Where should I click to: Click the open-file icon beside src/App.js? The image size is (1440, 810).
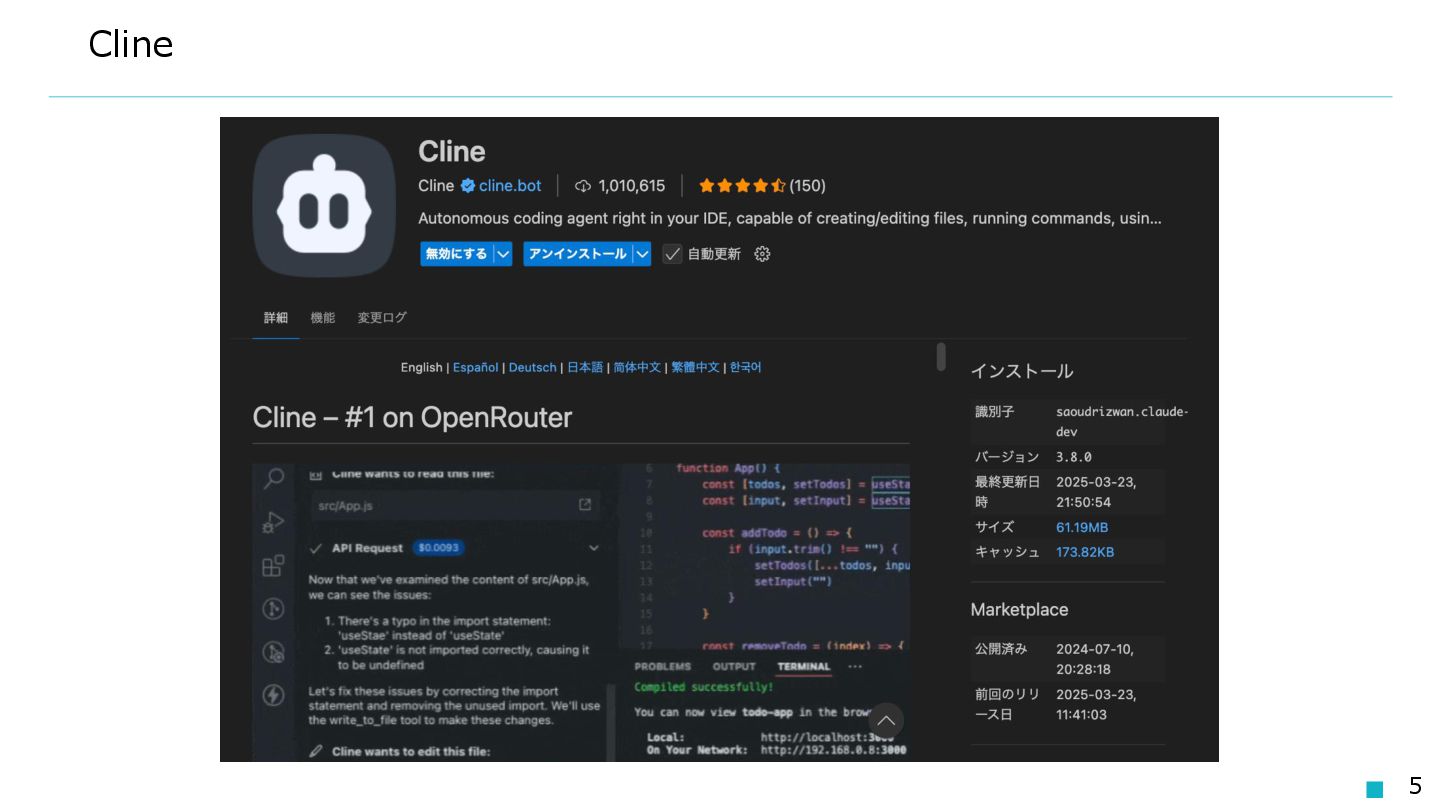tap(585, 505)
